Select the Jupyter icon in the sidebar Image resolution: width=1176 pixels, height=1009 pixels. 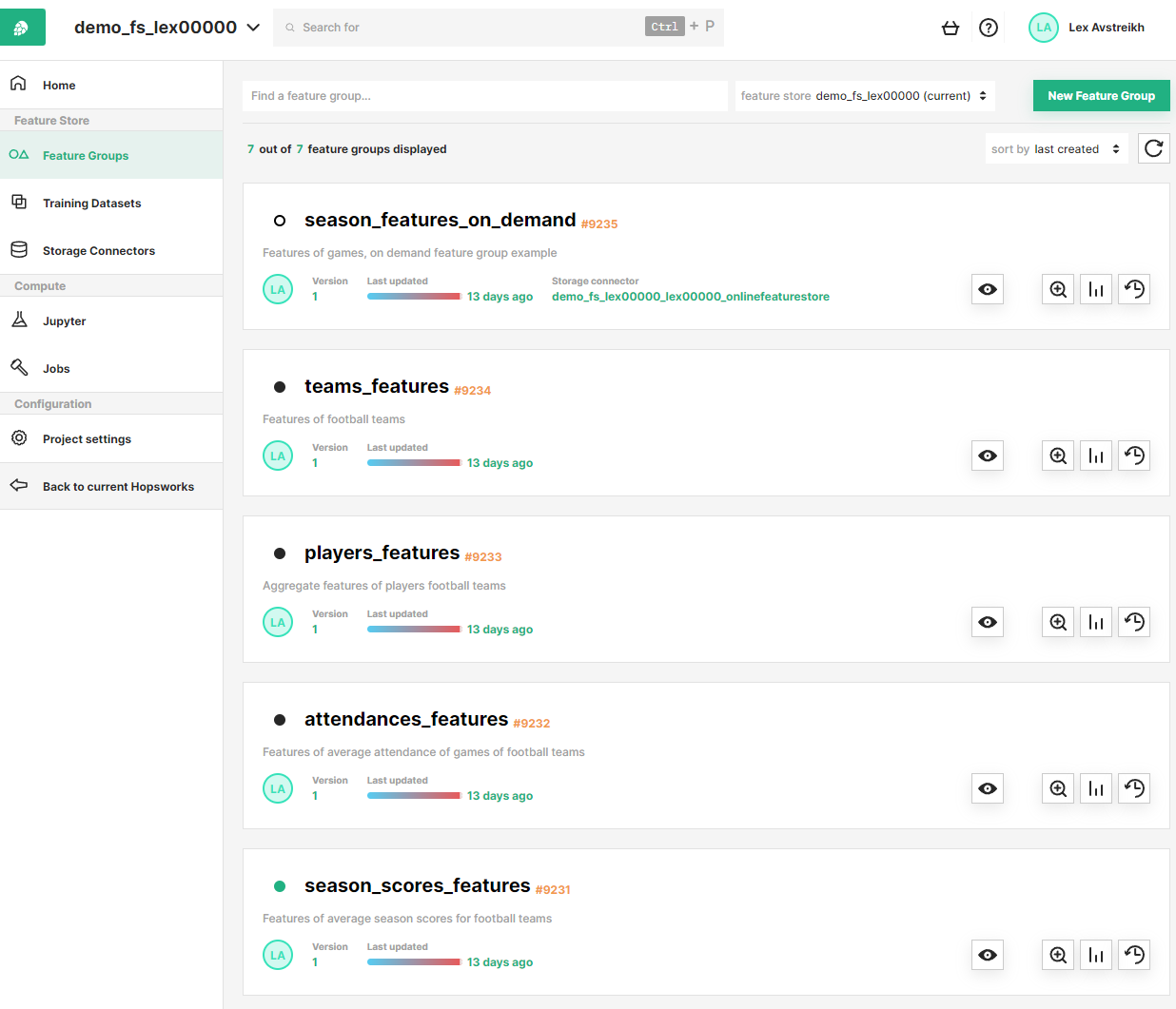[x=19, y=320]
